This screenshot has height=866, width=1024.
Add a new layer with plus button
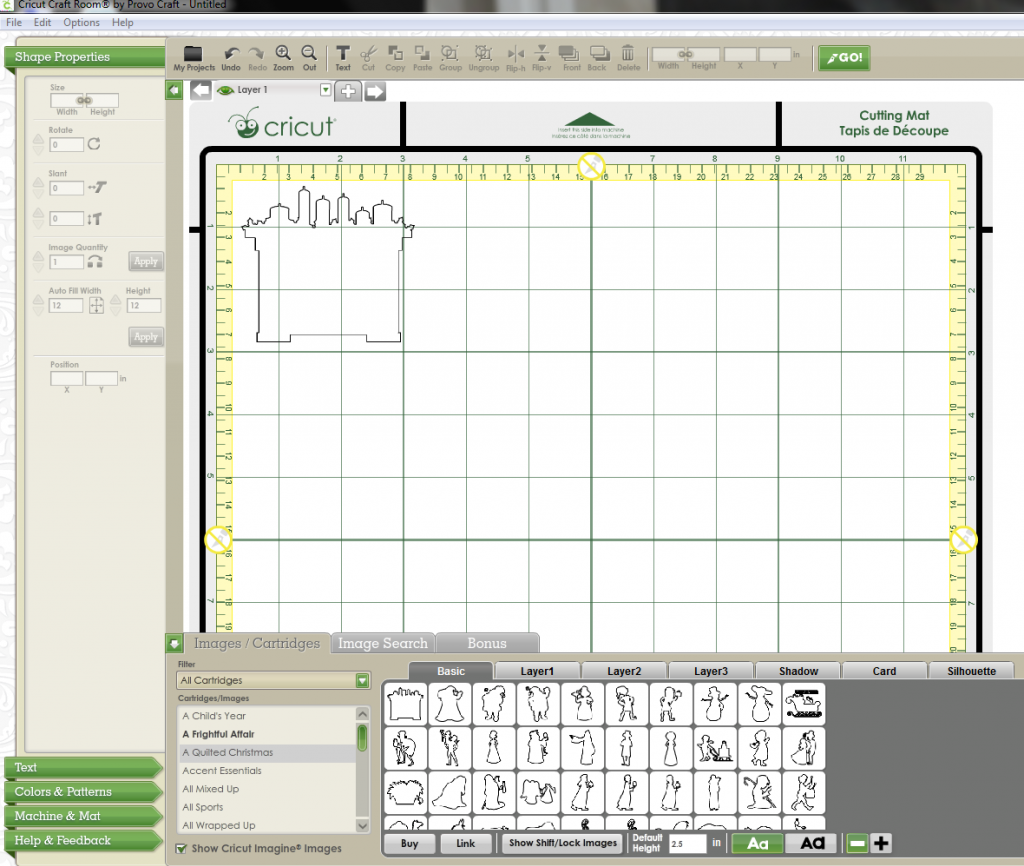point(348,91)
